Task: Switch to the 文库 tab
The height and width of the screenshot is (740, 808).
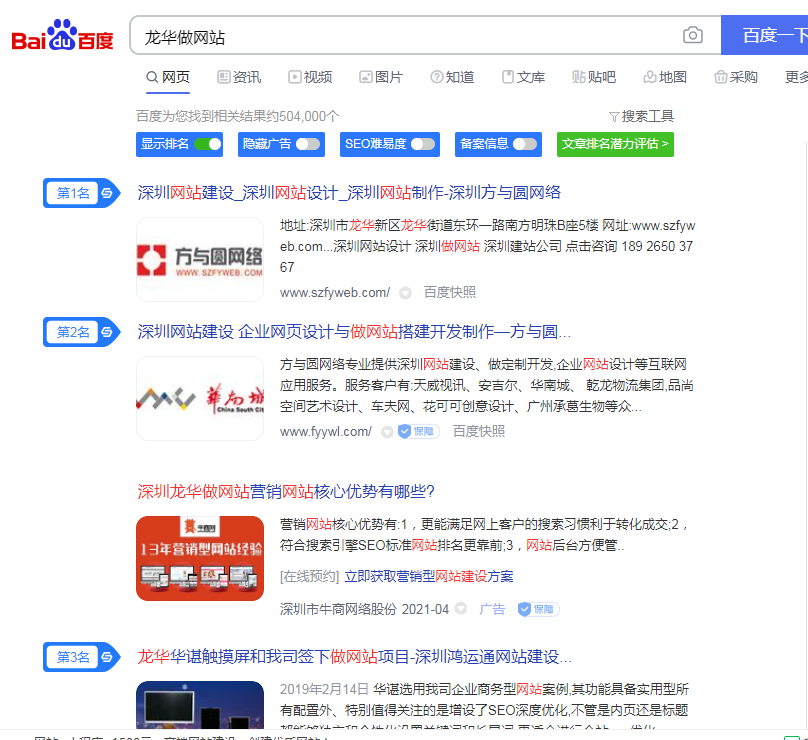Action: click(524, 77)
